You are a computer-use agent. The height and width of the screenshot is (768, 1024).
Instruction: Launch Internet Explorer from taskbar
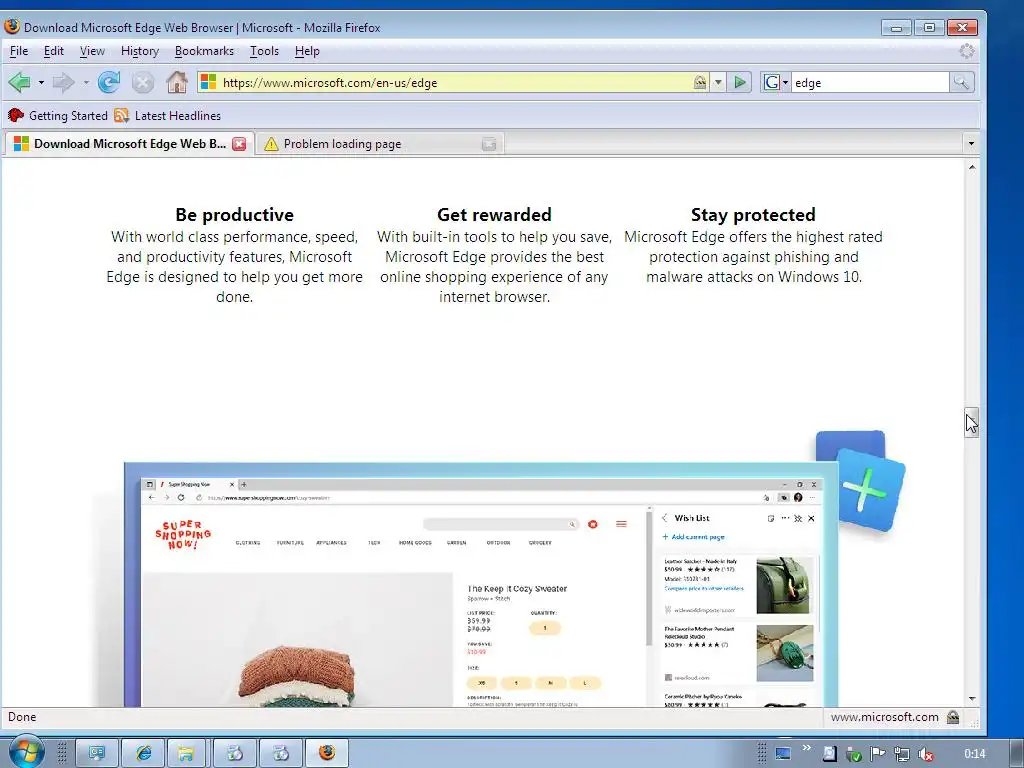click(143, 753)
